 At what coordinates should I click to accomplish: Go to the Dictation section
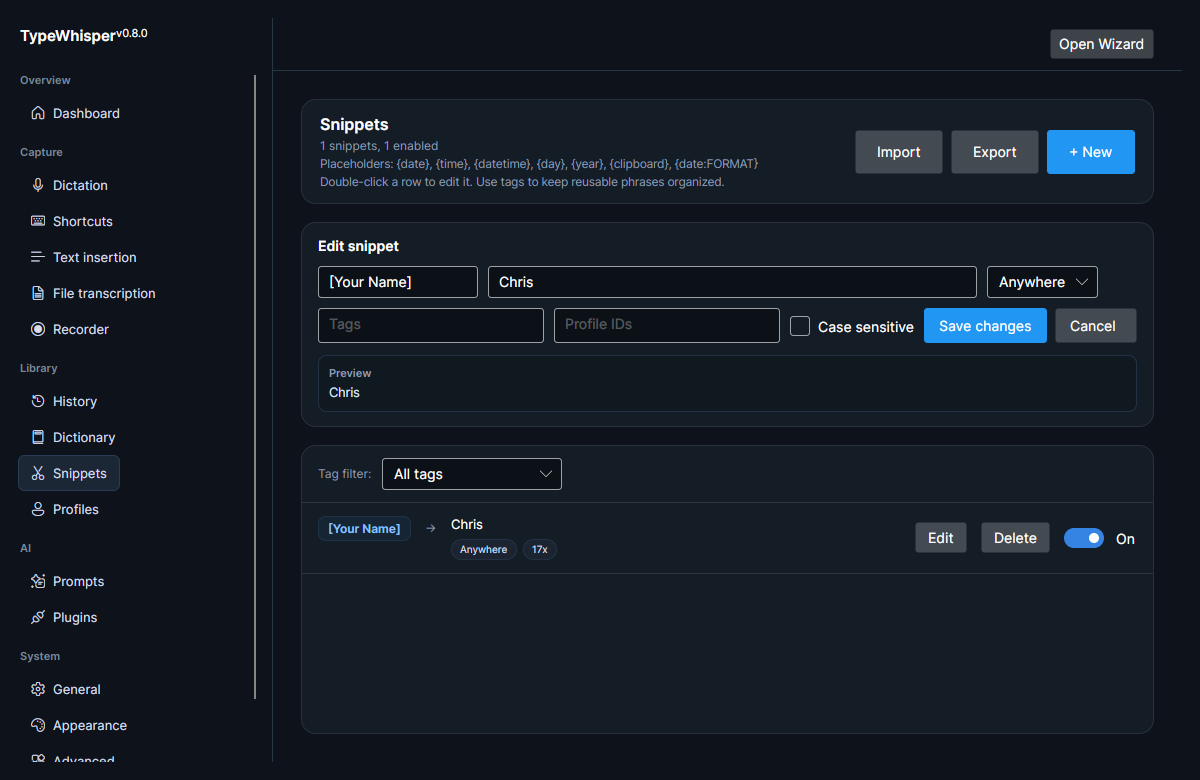tap(69, 185)
